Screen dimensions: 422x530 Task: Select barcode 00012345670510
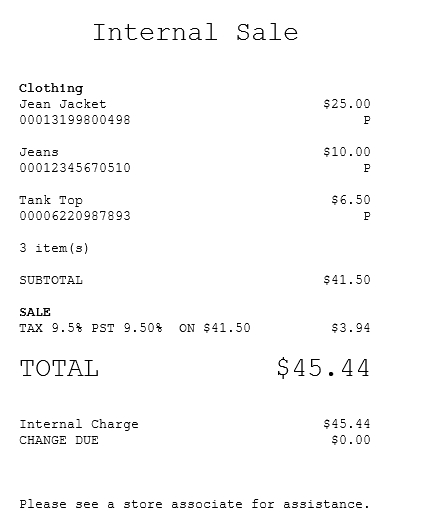(x=75, y=168)
